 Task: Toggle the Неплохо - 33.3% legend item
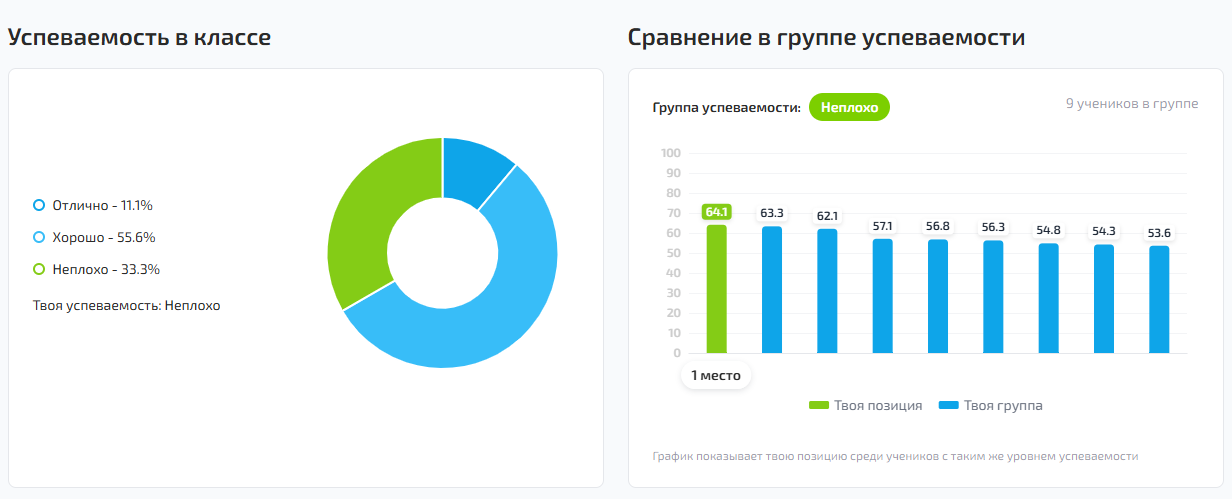click(96, 269)
